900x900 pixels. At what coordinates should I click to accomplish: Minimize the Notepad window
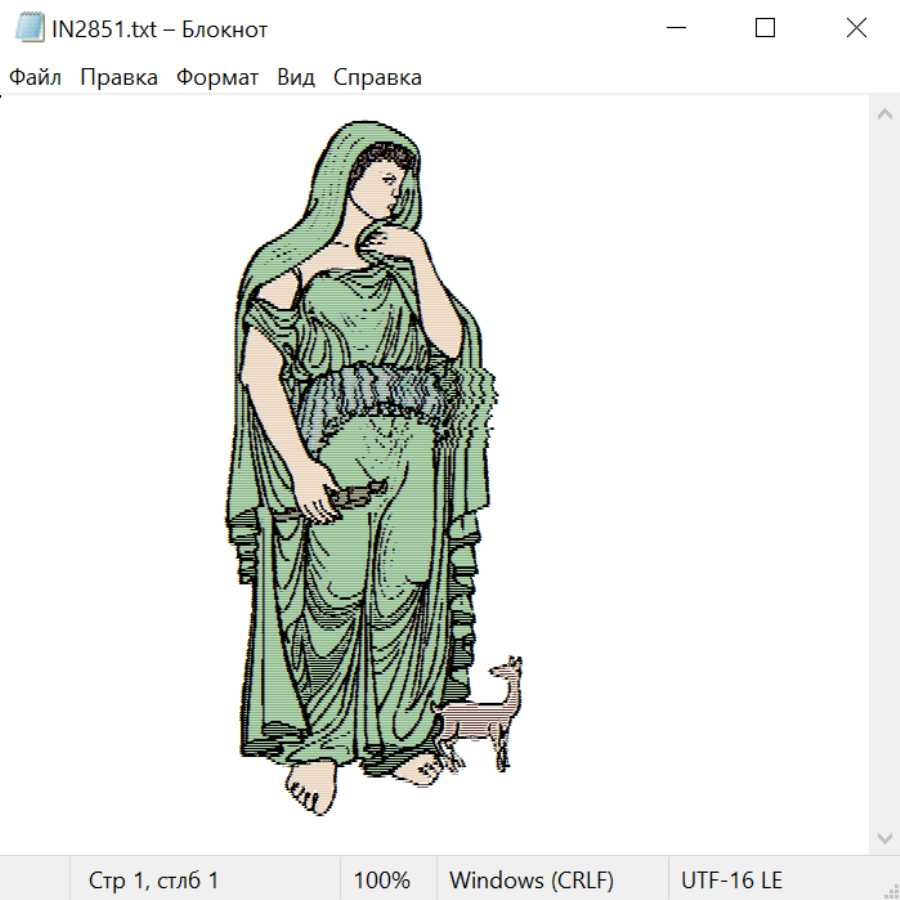674,28
